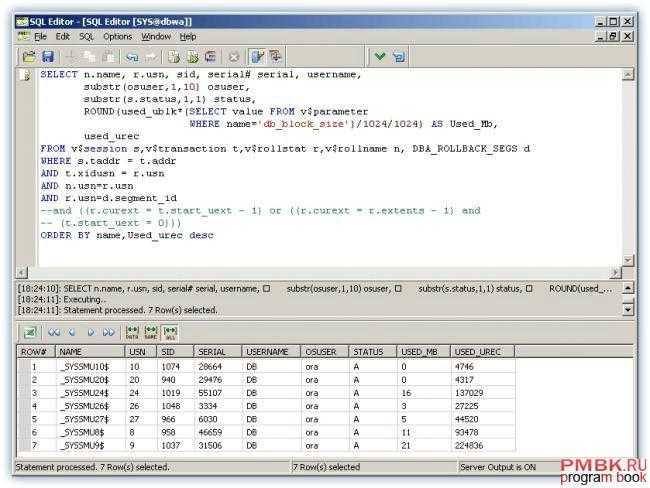Click the STATUS column header
The image size is (650, 488).
[x=373, y=352]
